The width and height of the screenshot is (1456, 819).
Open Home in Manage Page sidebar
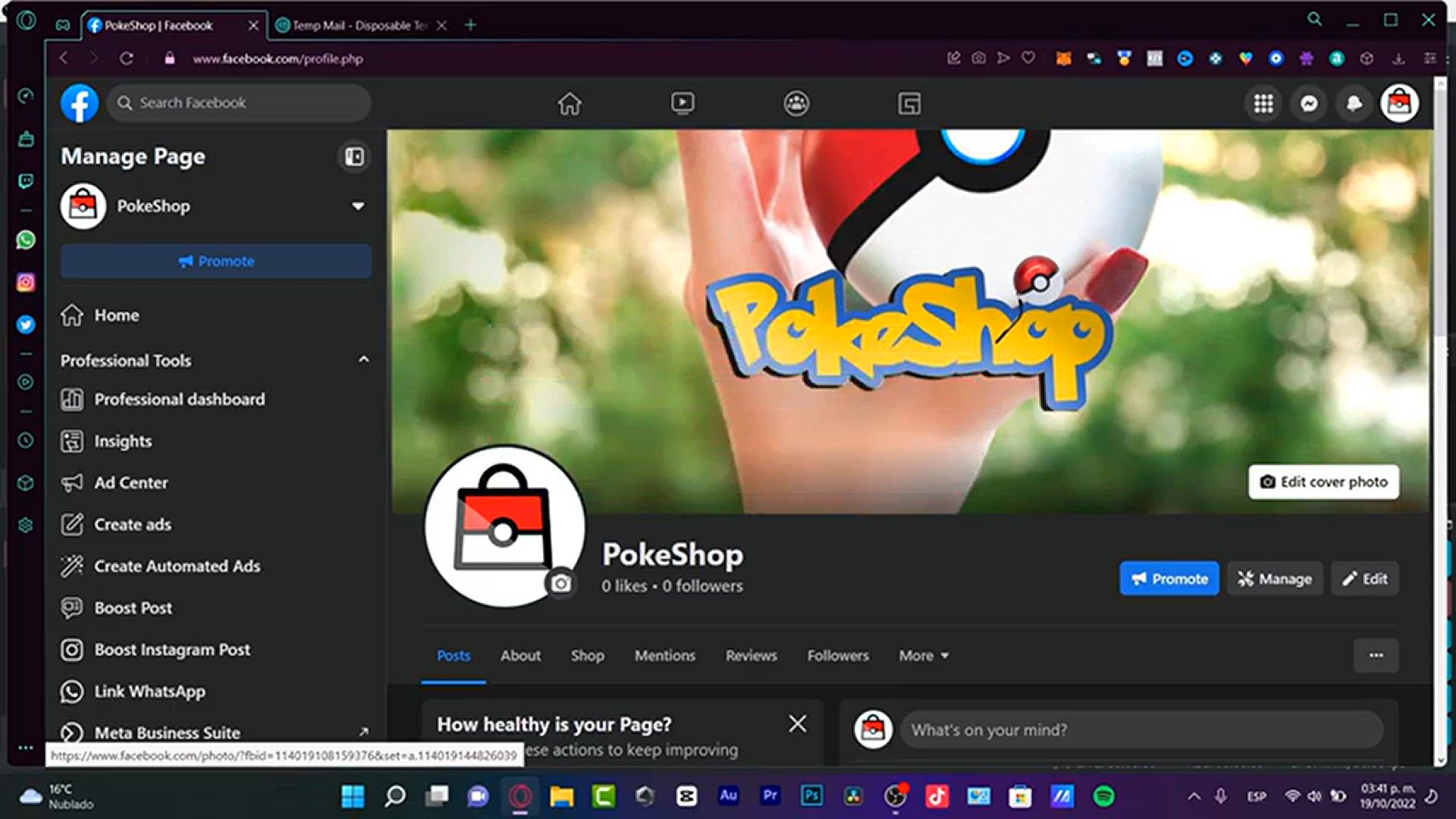[x=216, y=315]
